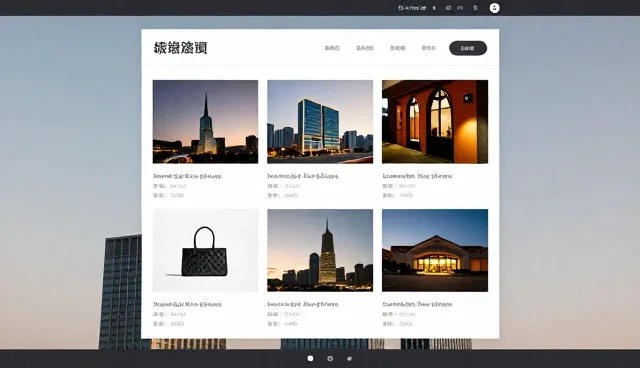The image size is (640, 368).
Task: Click the title under the arched windows photo
Action: coord(417,176)
